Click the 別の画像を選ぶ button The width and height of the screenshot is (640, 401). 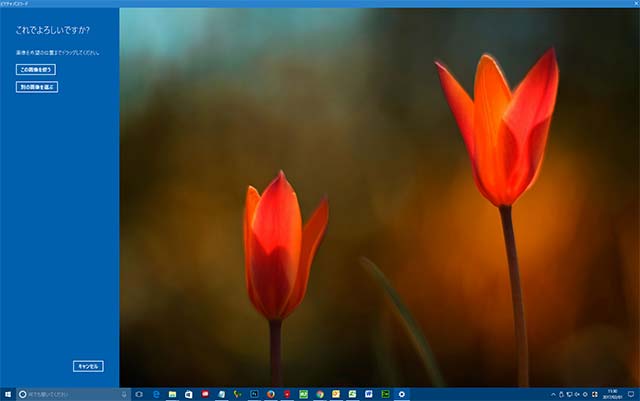click(x=37, y=87)
